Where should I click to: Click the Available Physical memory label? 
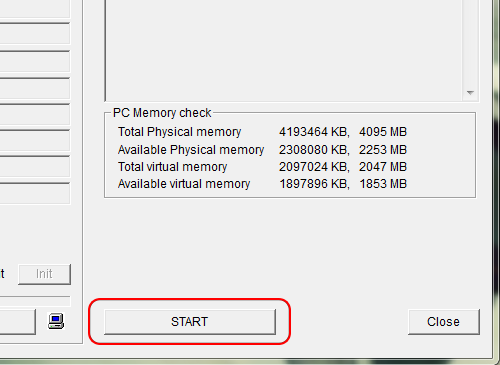point(191,150)
